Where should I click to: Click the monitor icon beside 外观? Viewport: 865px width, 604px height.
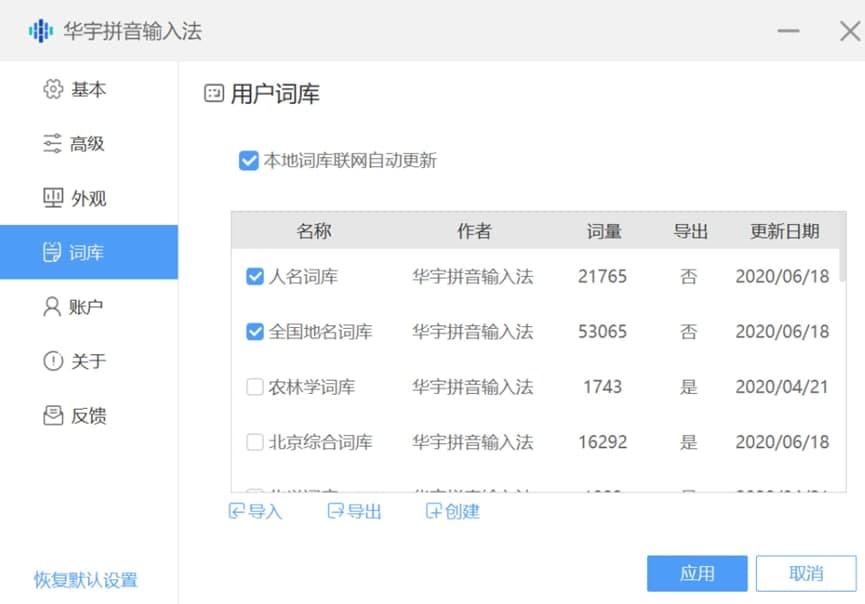pyautogui.click(x=52, y=197)
